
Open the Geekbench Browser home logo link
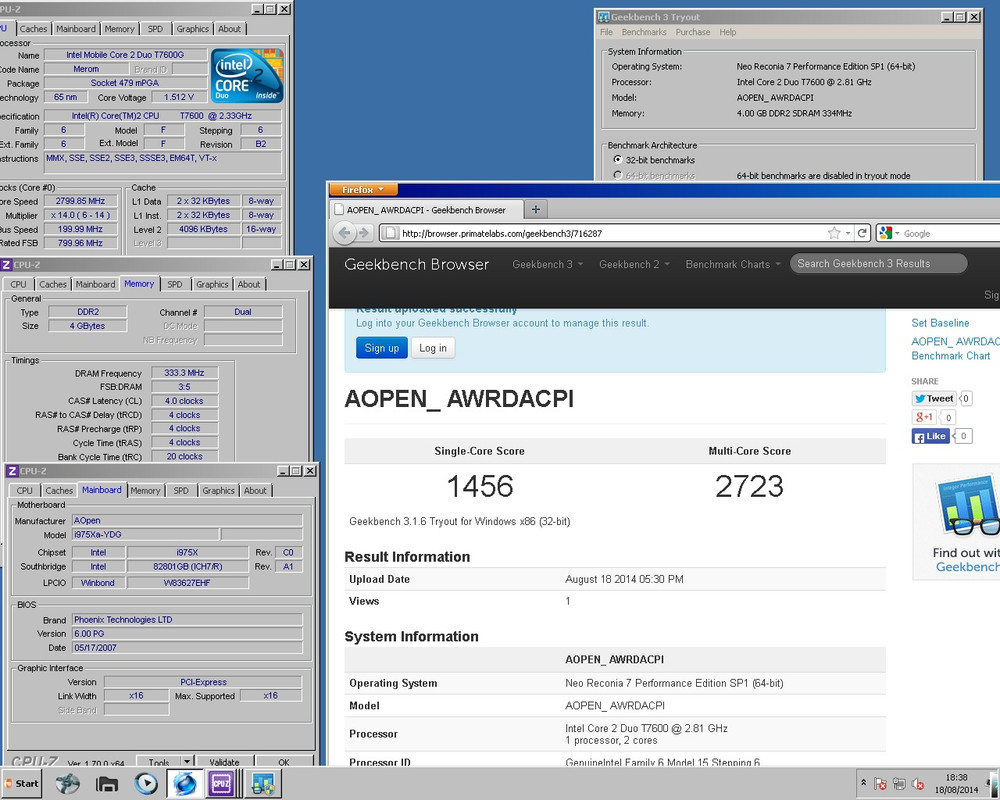(x=416, y=264)
